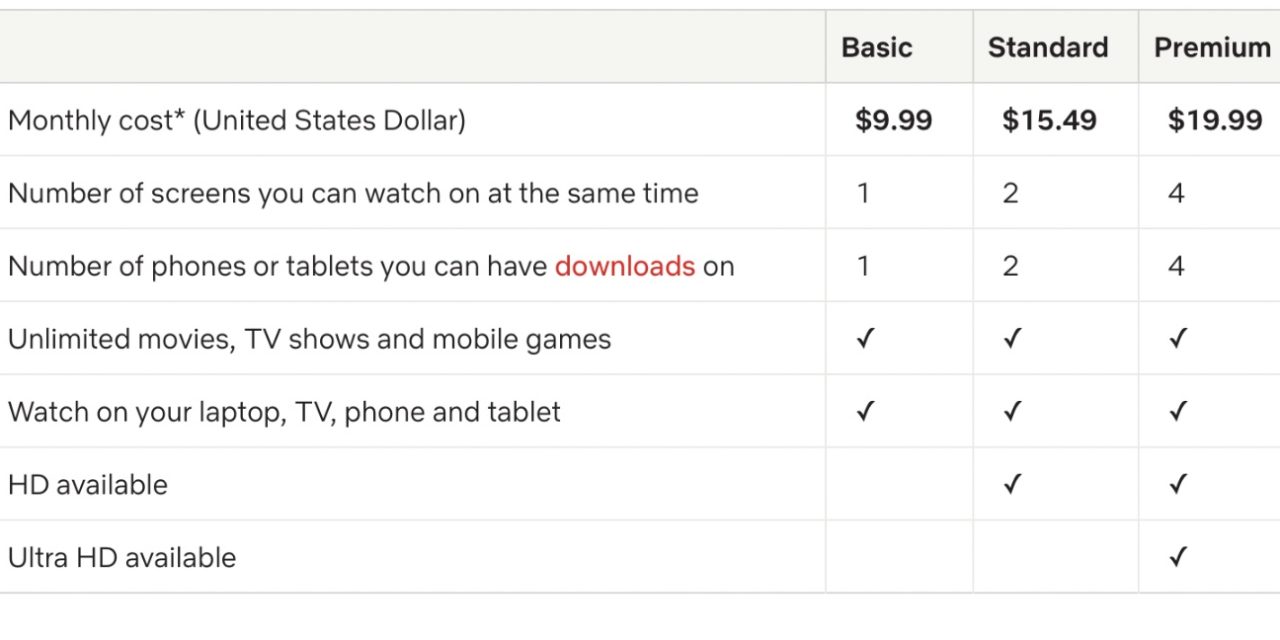Click Premium checkmark for HD available
The image size is (1280, 640).
[1178, 484]
